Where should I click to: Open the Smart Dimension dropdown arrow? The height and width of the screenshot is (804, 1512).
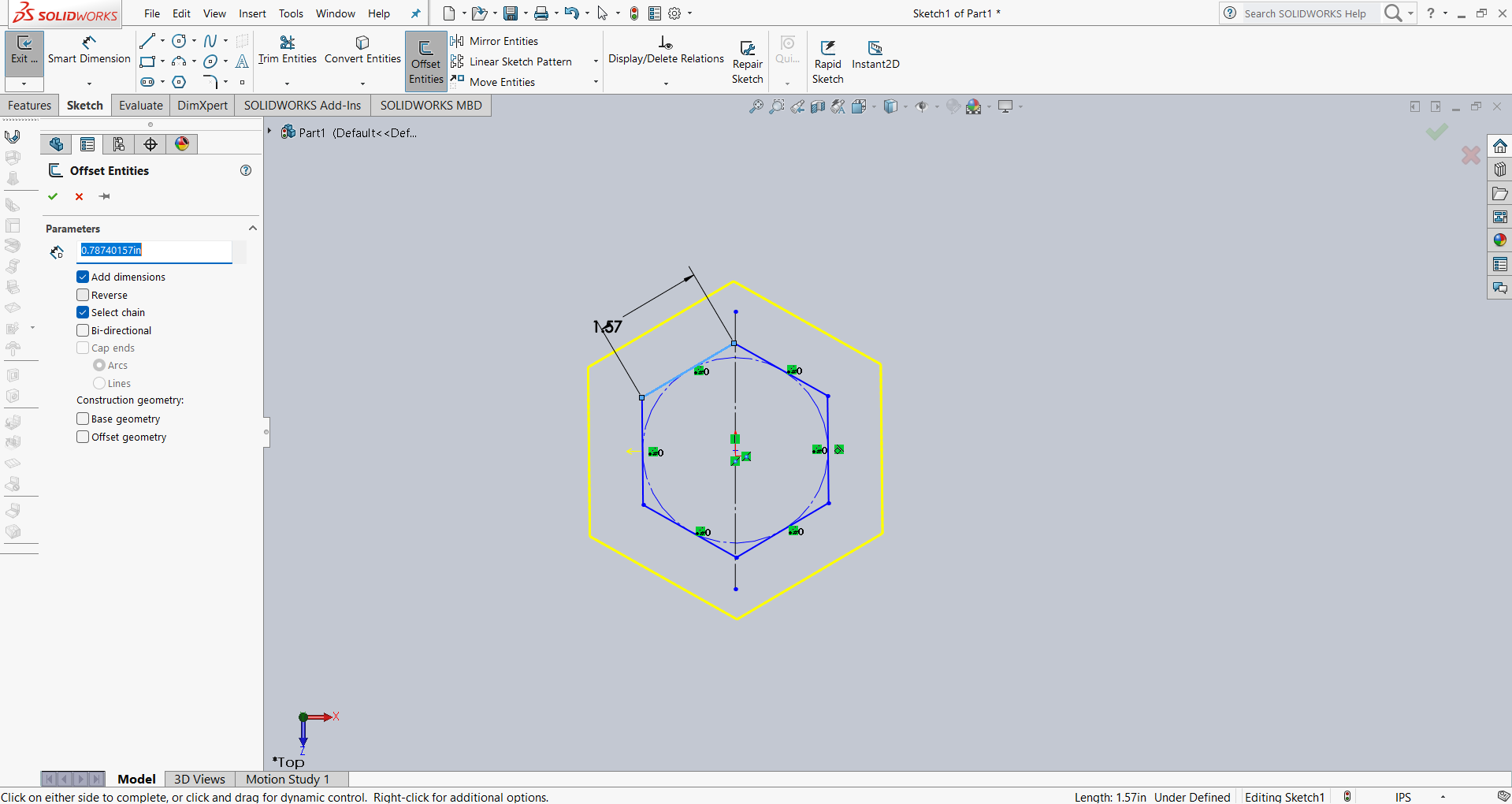(89, 84)
